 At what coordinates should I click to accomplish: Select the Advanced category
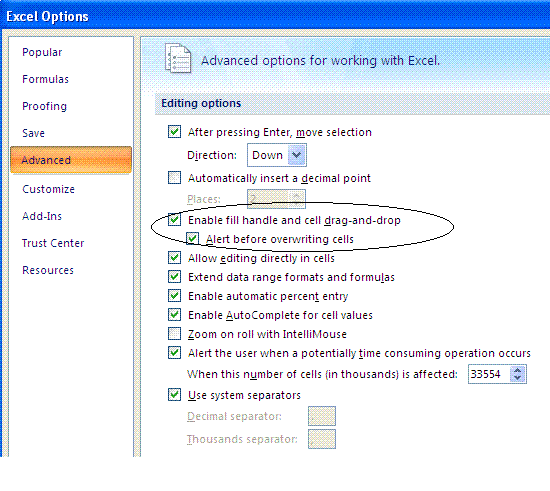click(x=71, y=160)
